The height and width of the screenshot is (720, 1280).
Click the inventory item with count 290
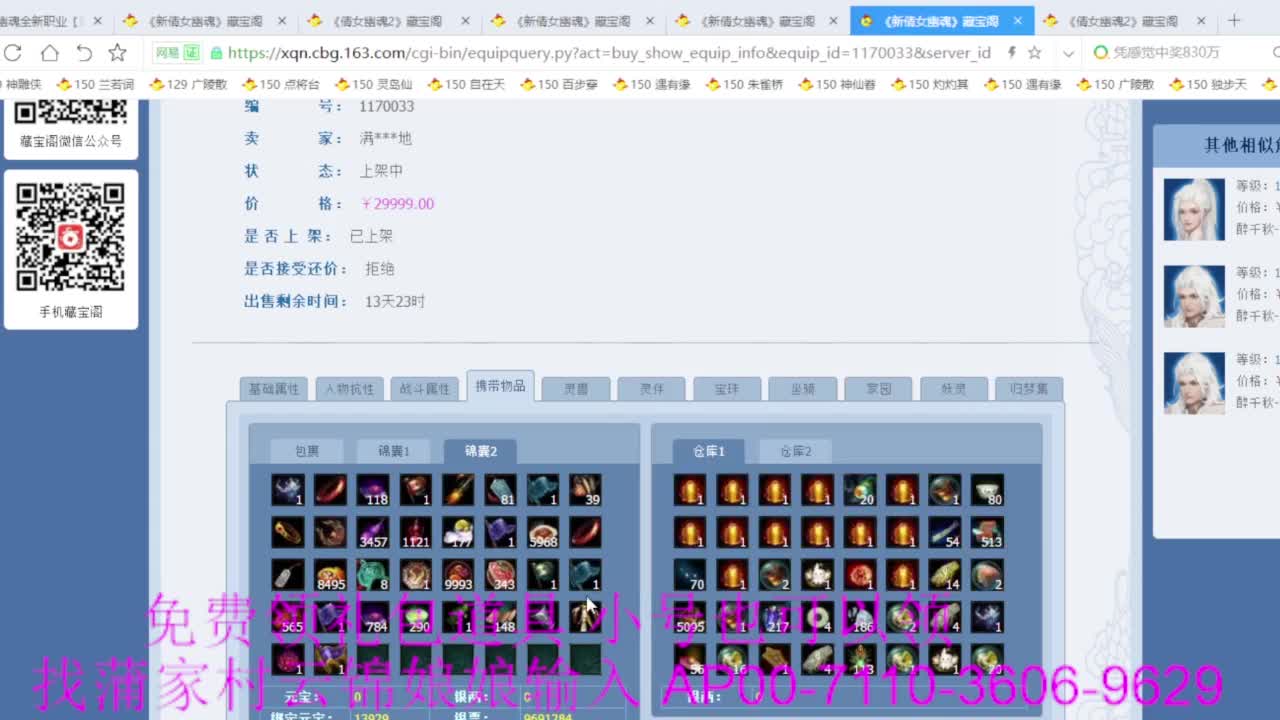(x=416, y=617)
